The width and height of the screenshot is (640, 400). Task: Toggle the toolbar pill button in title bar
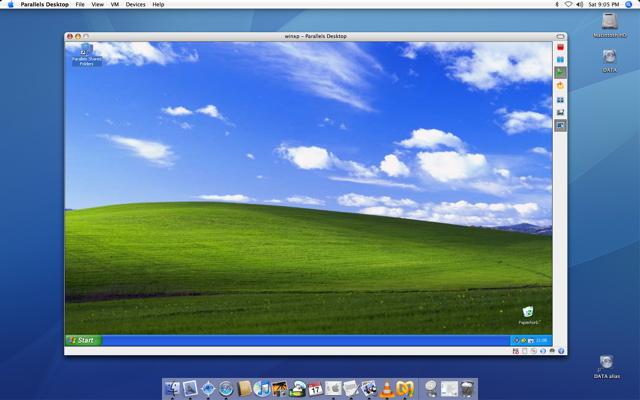click(560, 36)
